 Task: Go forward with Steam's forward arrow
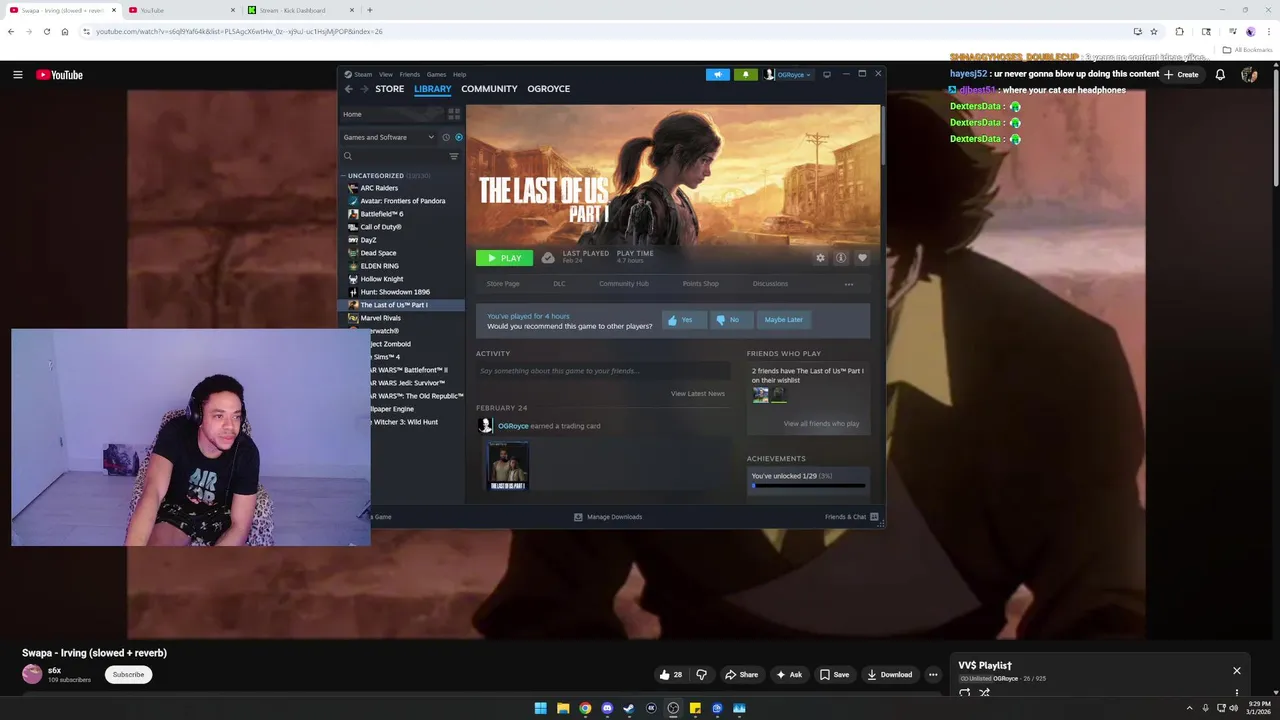[x=363, y=89]
